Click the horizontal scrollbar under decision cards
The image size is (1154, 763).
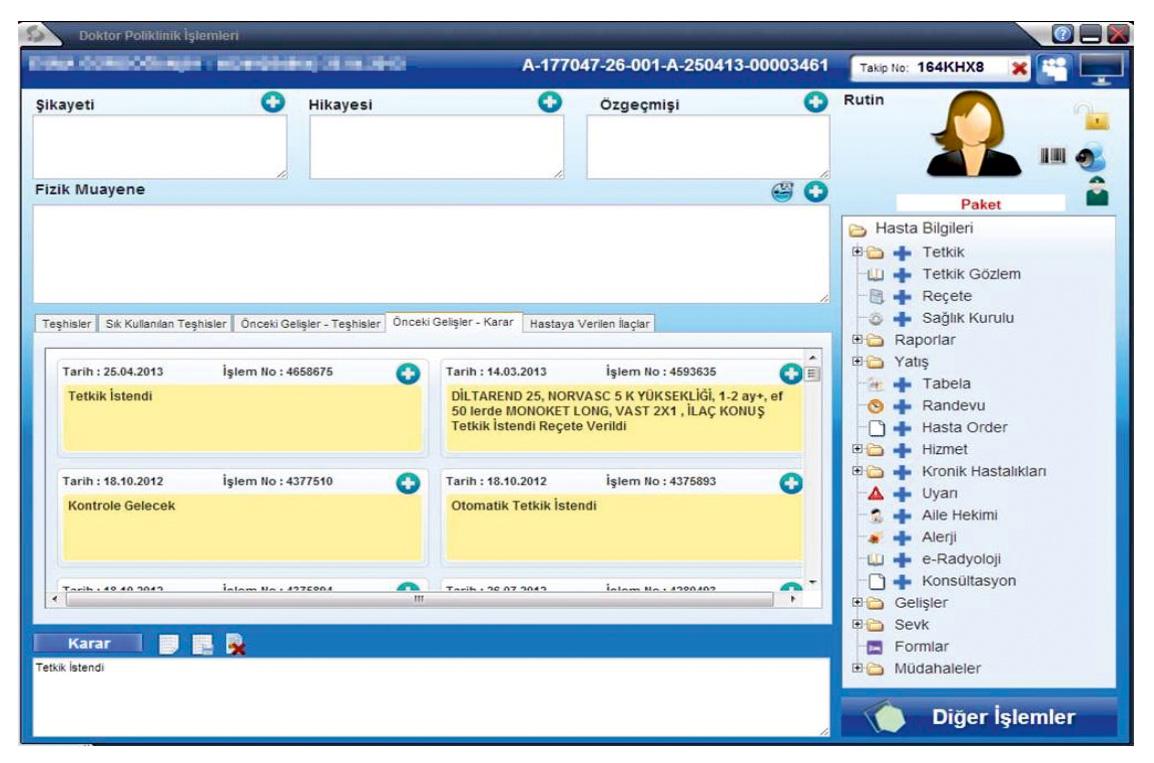tap(418, 599)
